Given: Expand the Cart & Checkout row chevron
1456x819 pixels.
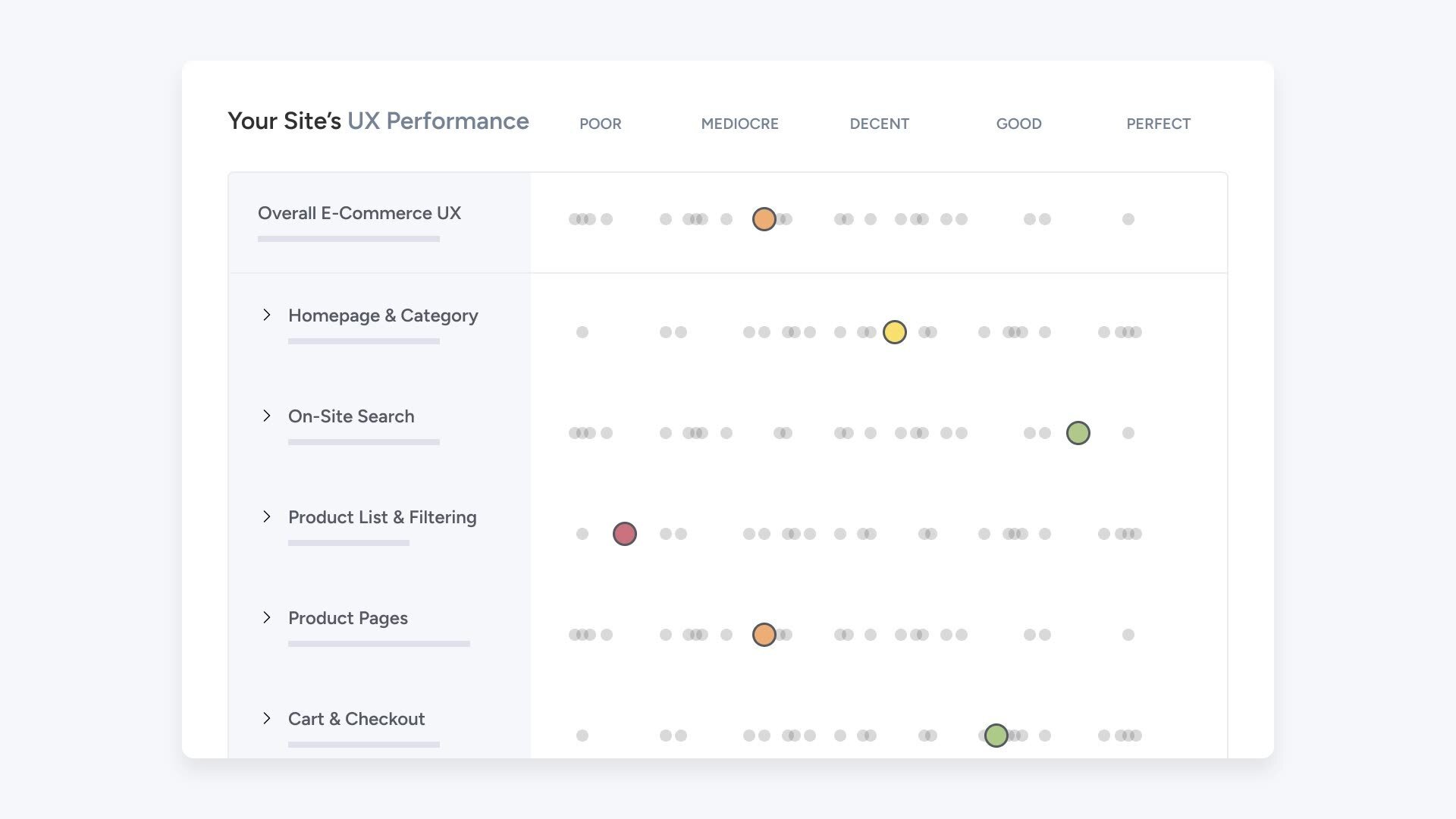Looking at the screenshot, I should tap(267, 718).
